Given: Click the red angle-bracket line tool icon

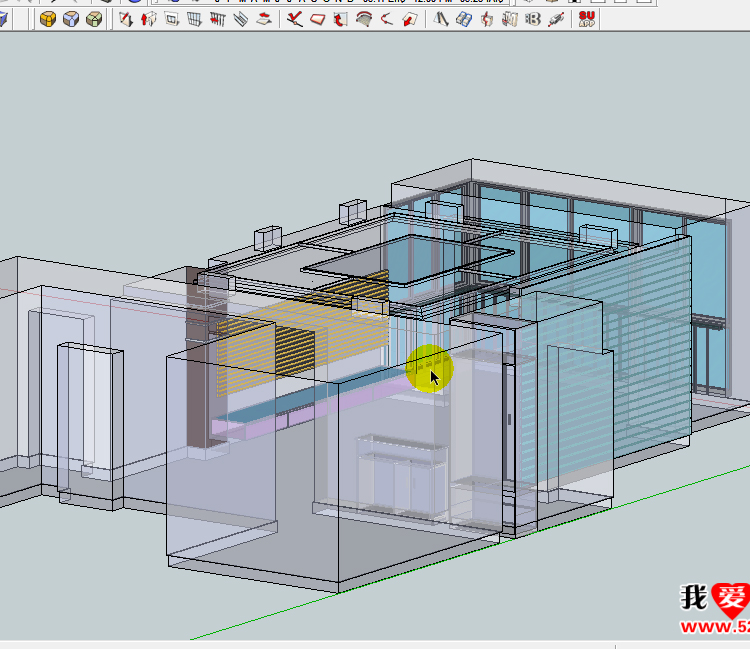Looking at the screenshot, I should click(x=387, y=20).
